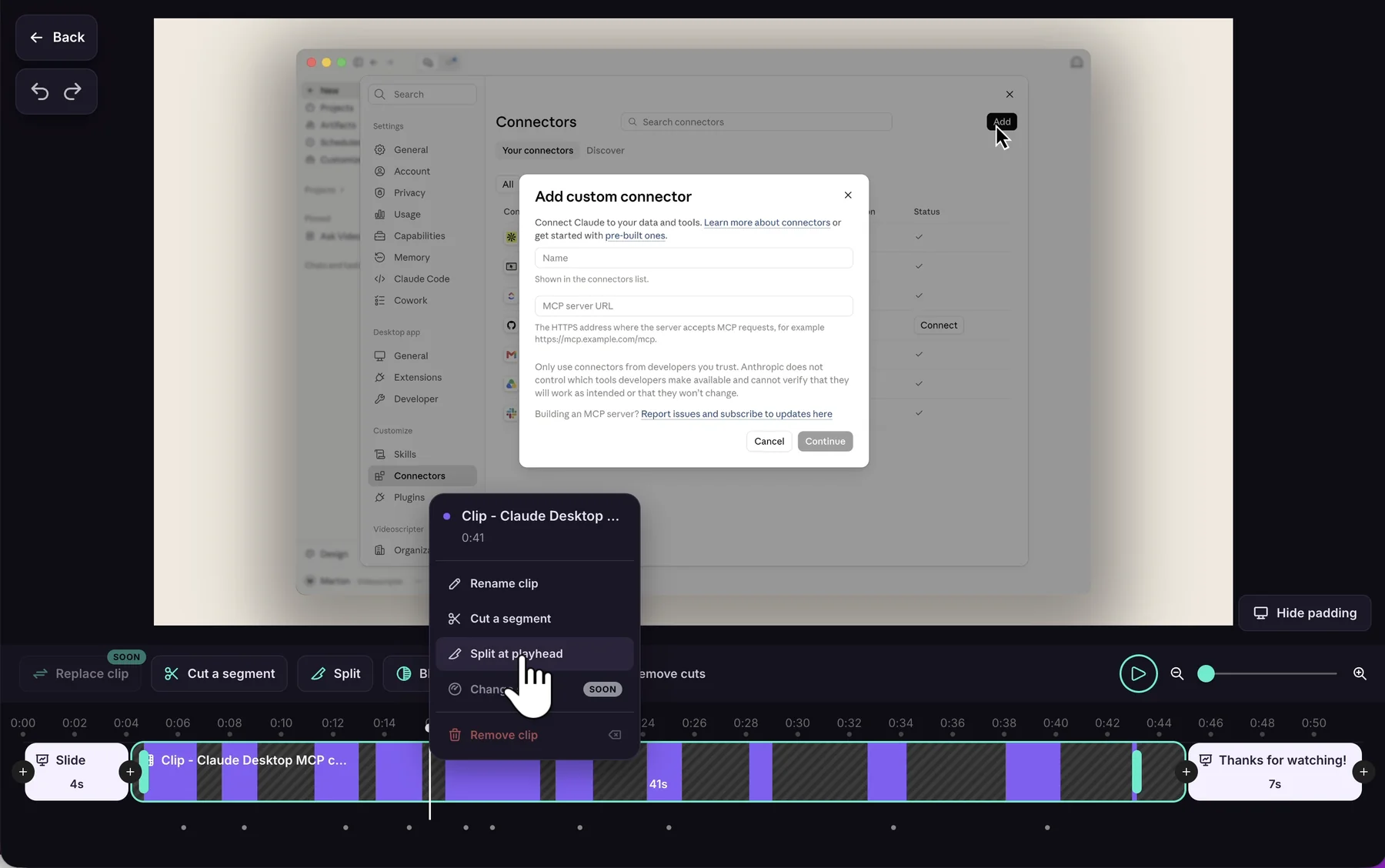Undo the last edit
The height and width of the screenshot is (868, 1385).
(x=40, y=92)
